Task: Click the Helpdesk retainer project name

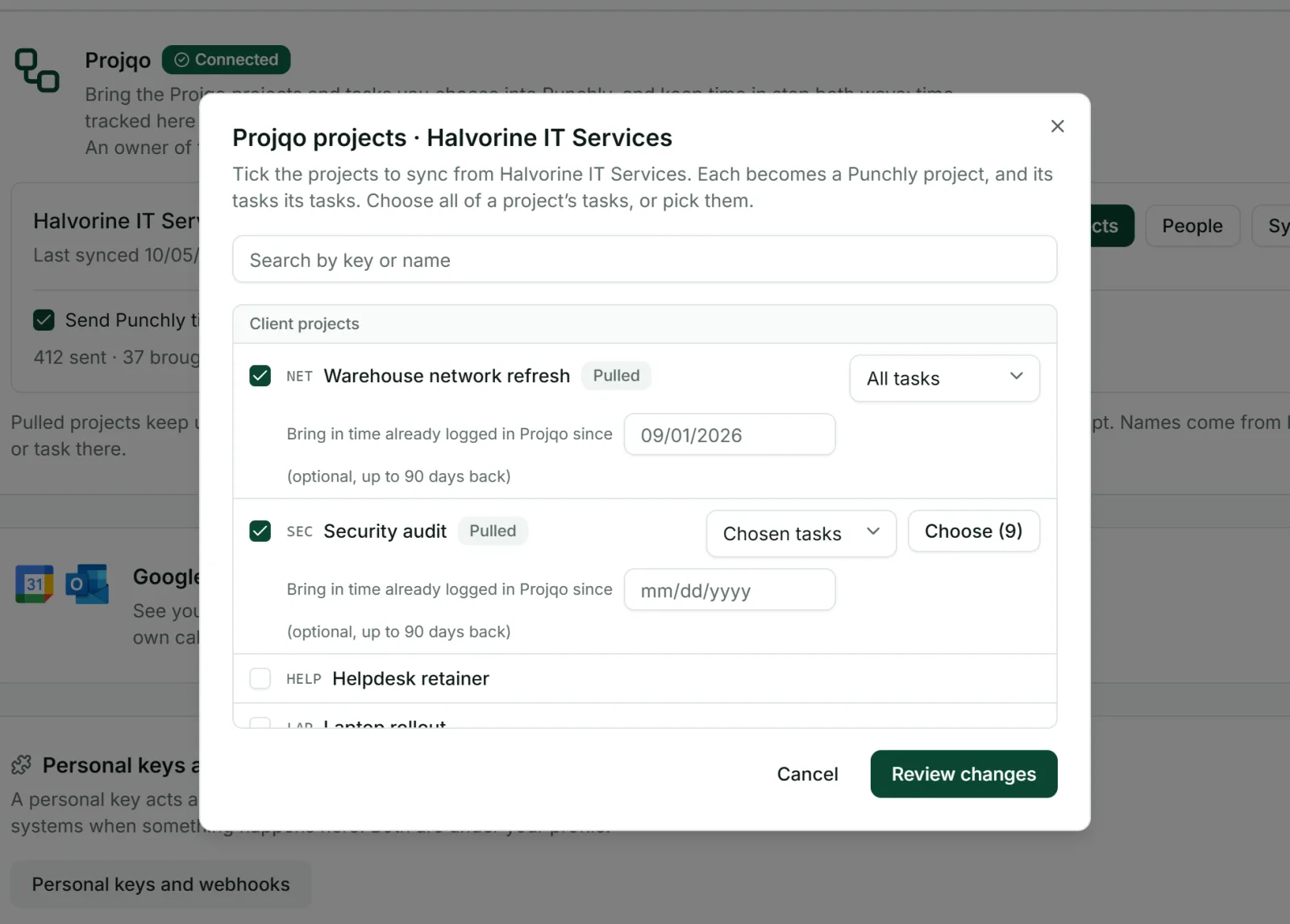Action: (x=410, y=679)
